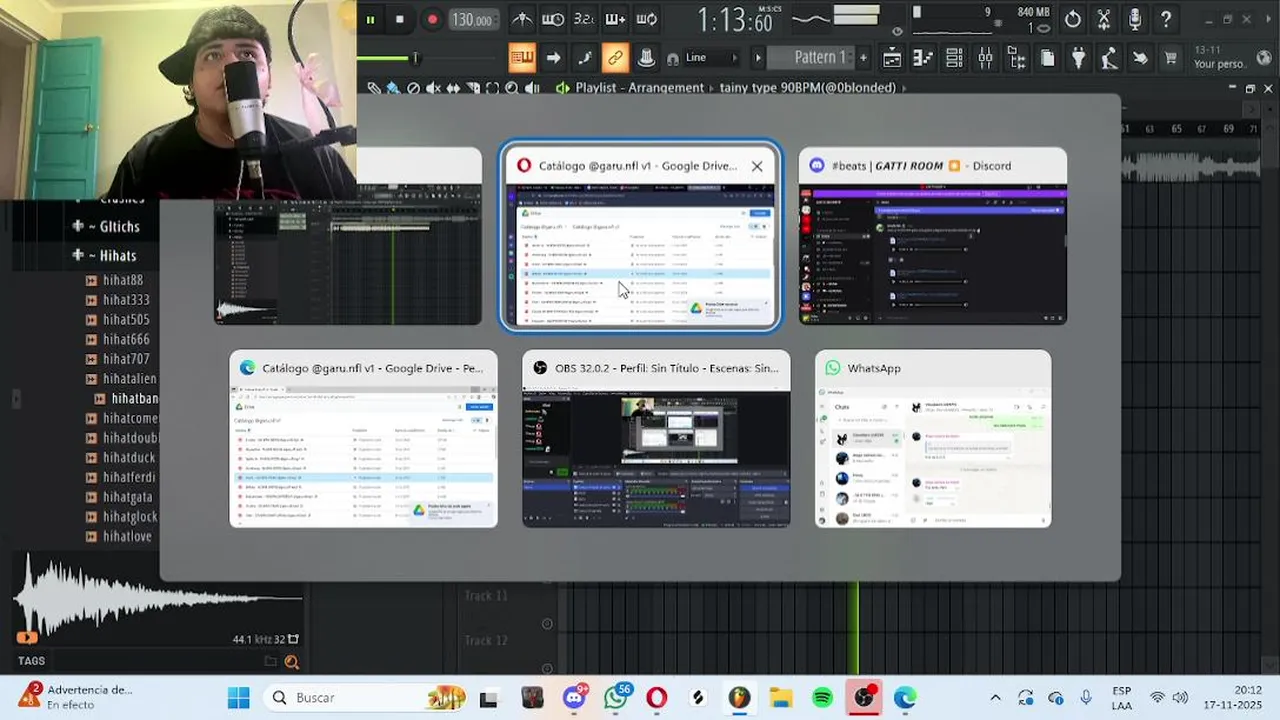Click the Buscar taskbar search box
The image size is (1280, 720).
365,698
